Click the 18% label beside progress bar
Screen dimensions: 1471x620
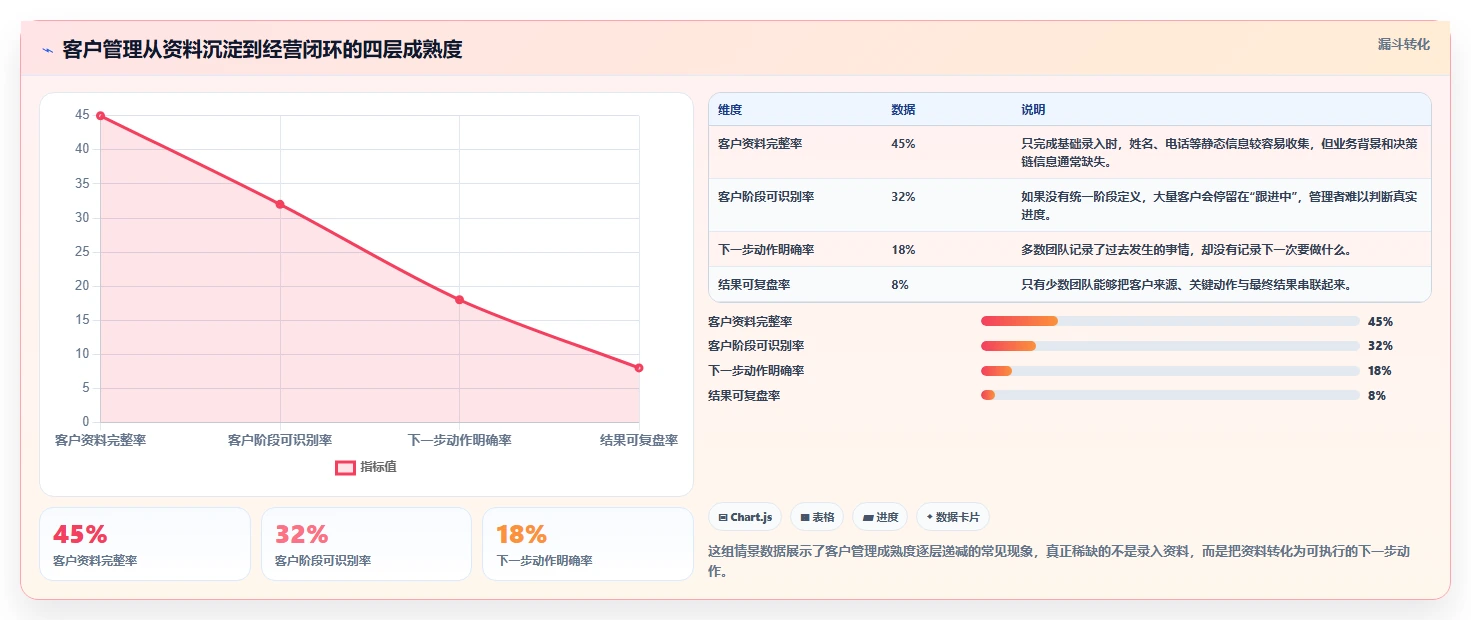click(1380, 371)
